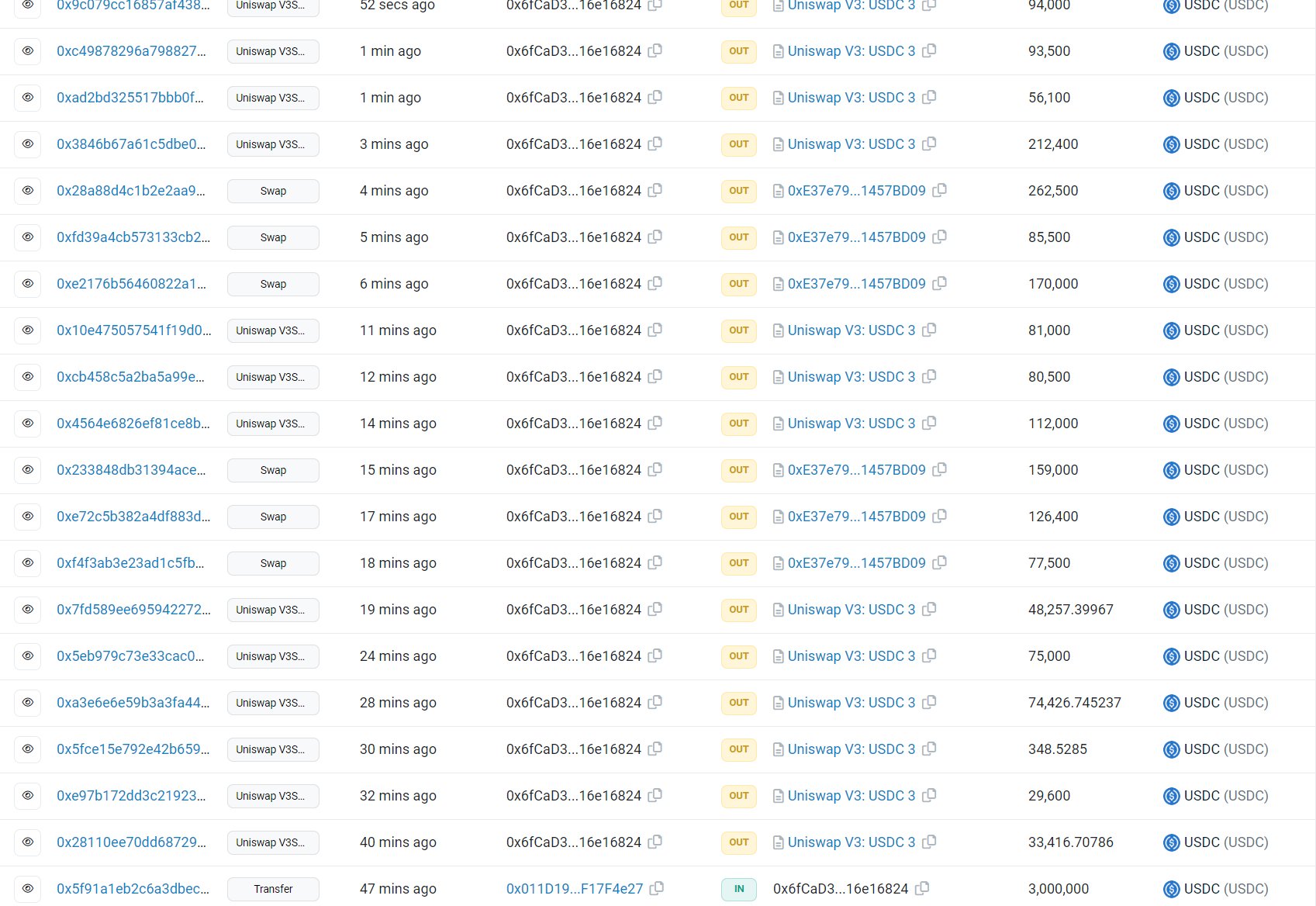Click USDC token logo in 74,426.745237 row
The image size is (1316, 906).
pyautogui.click(x=1172, y=703)
